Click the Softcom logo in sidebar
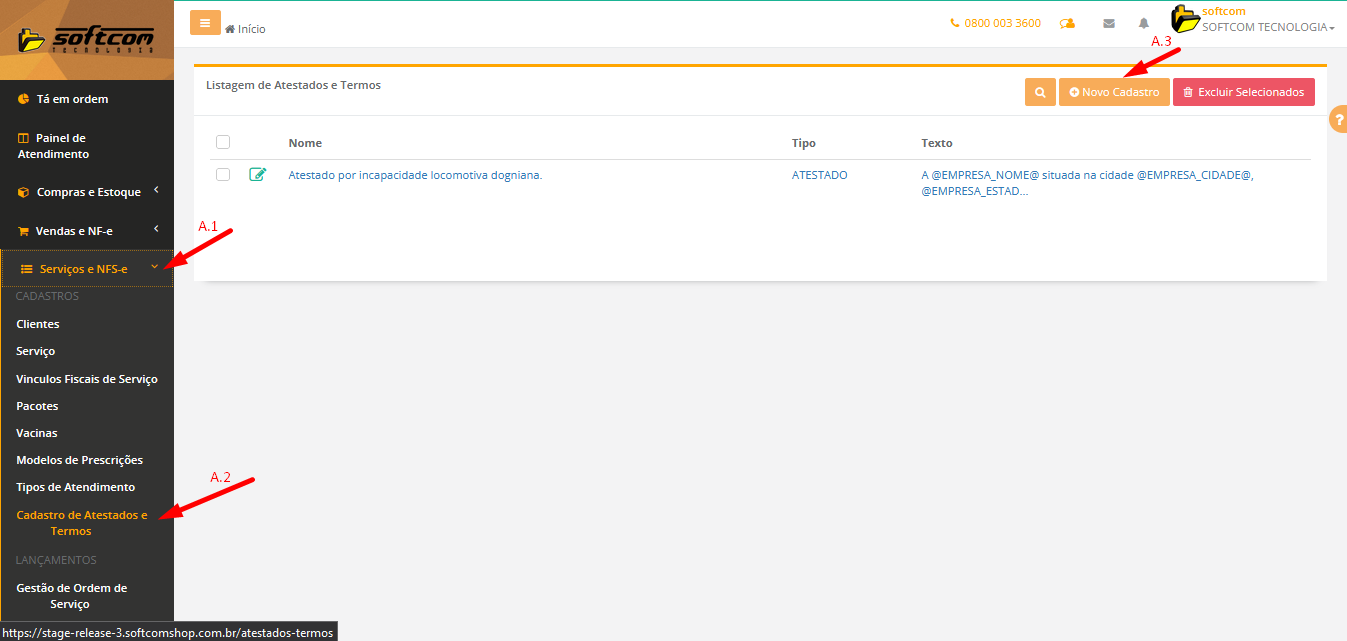This screenshot has width=1347, height=641. click(x=86, y=40)
